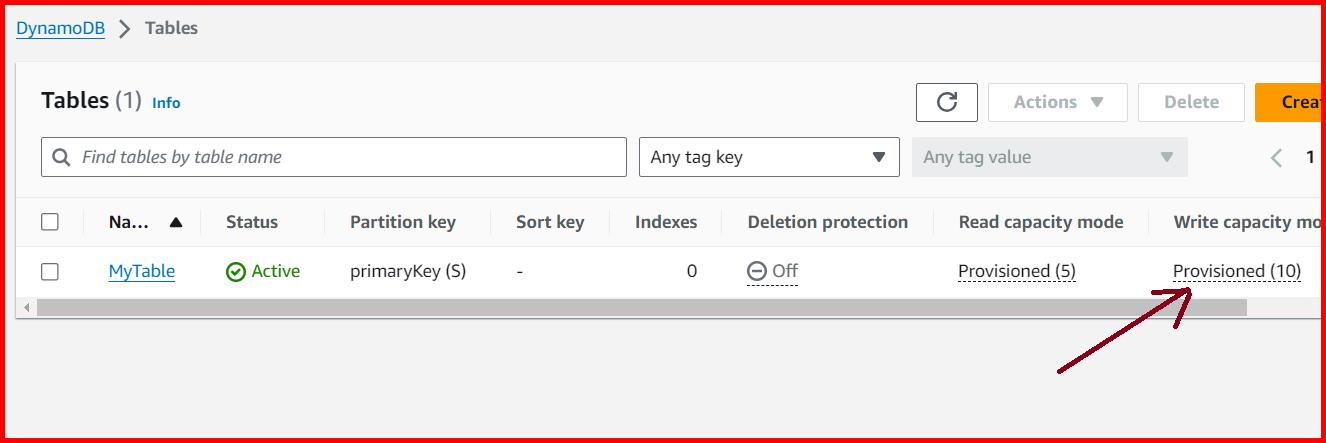Image resolution: width=1326 pixels, height=443 pixels.
Task: Click the Deletion protection Off icon
Action: click(757, 271)
